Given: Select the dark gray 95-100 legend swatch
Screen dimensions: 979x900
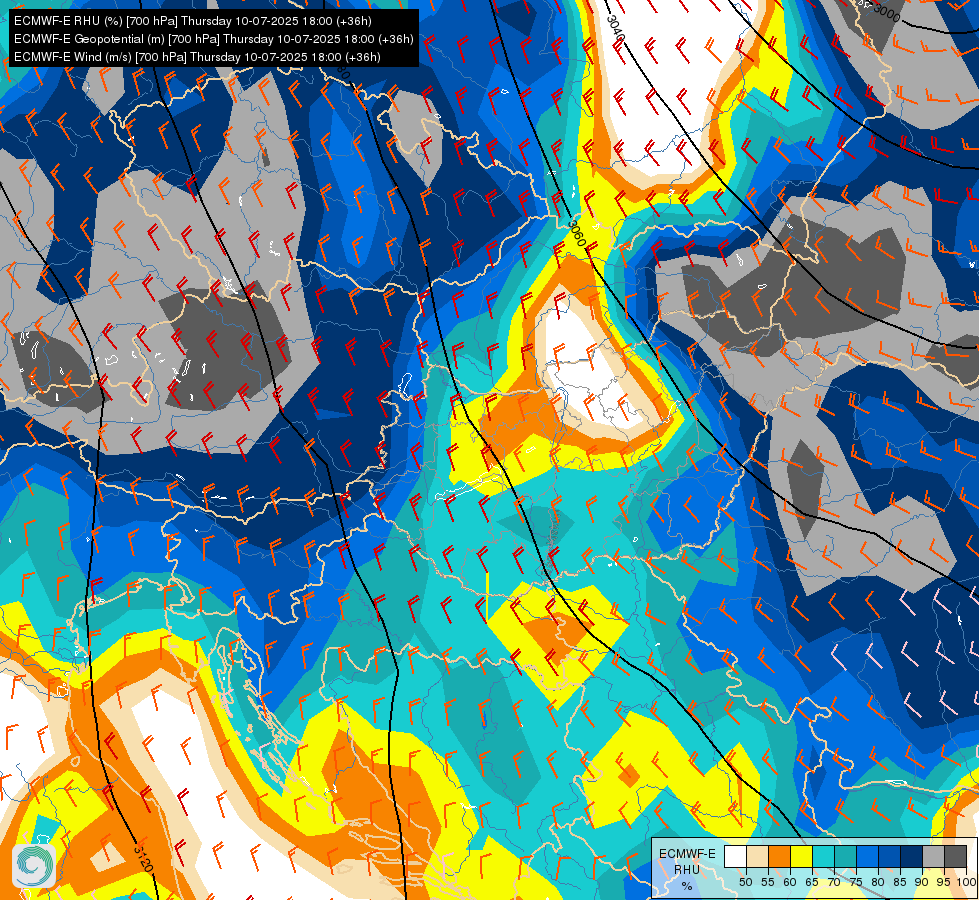Looking at the screenshot, I should pos(955,856).
